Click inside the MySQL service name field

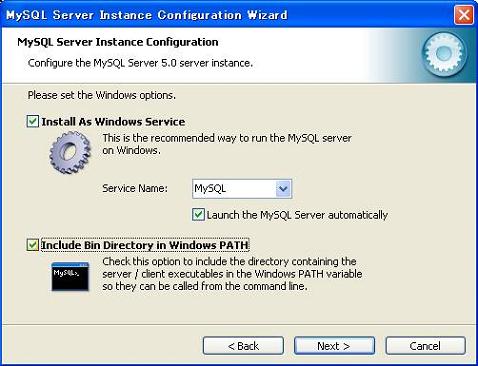(234, 189)
